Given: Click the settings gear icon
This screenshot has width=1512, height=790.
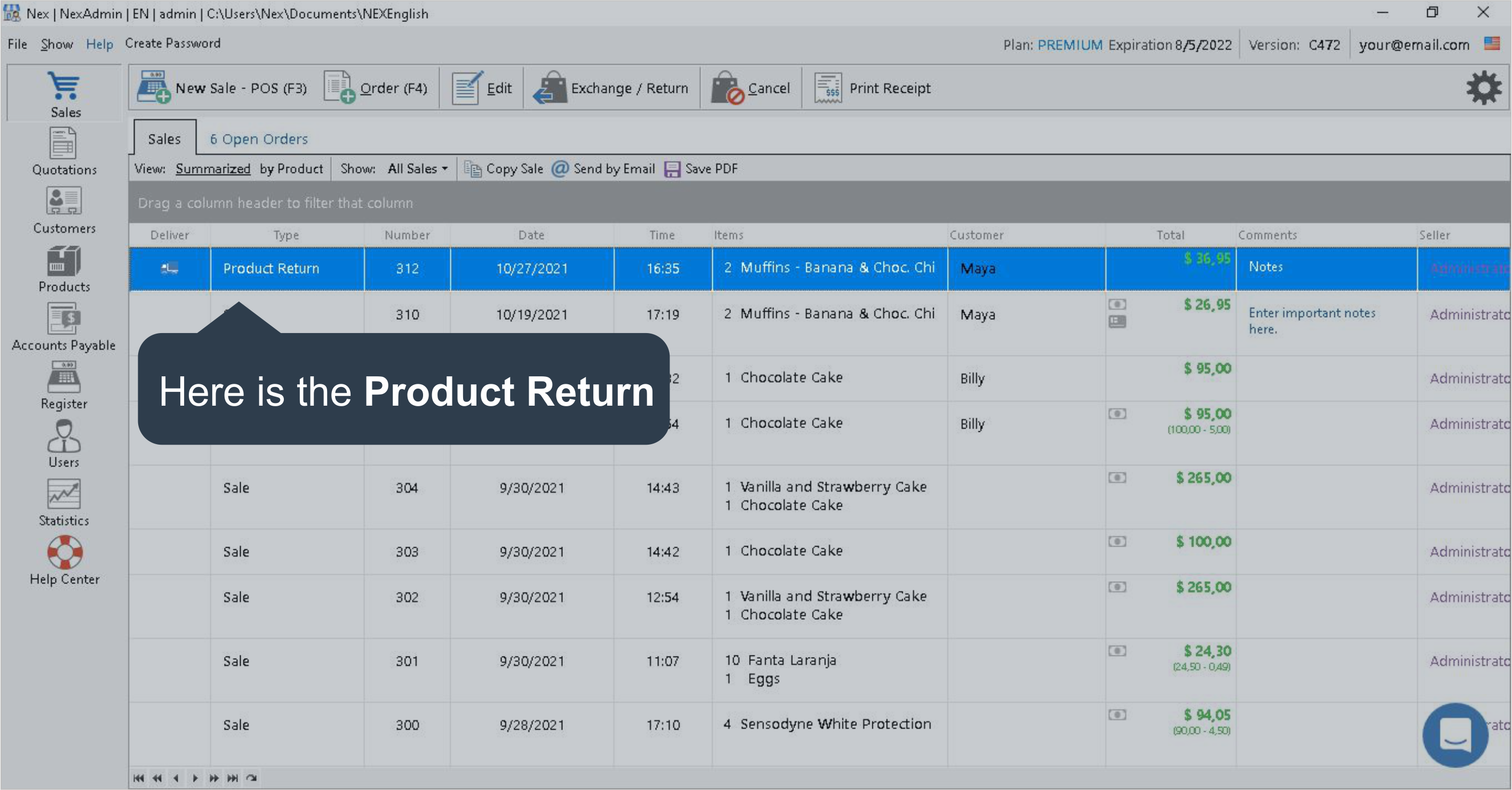Looking at the screenshot, I should click(x=1483, y=88).
